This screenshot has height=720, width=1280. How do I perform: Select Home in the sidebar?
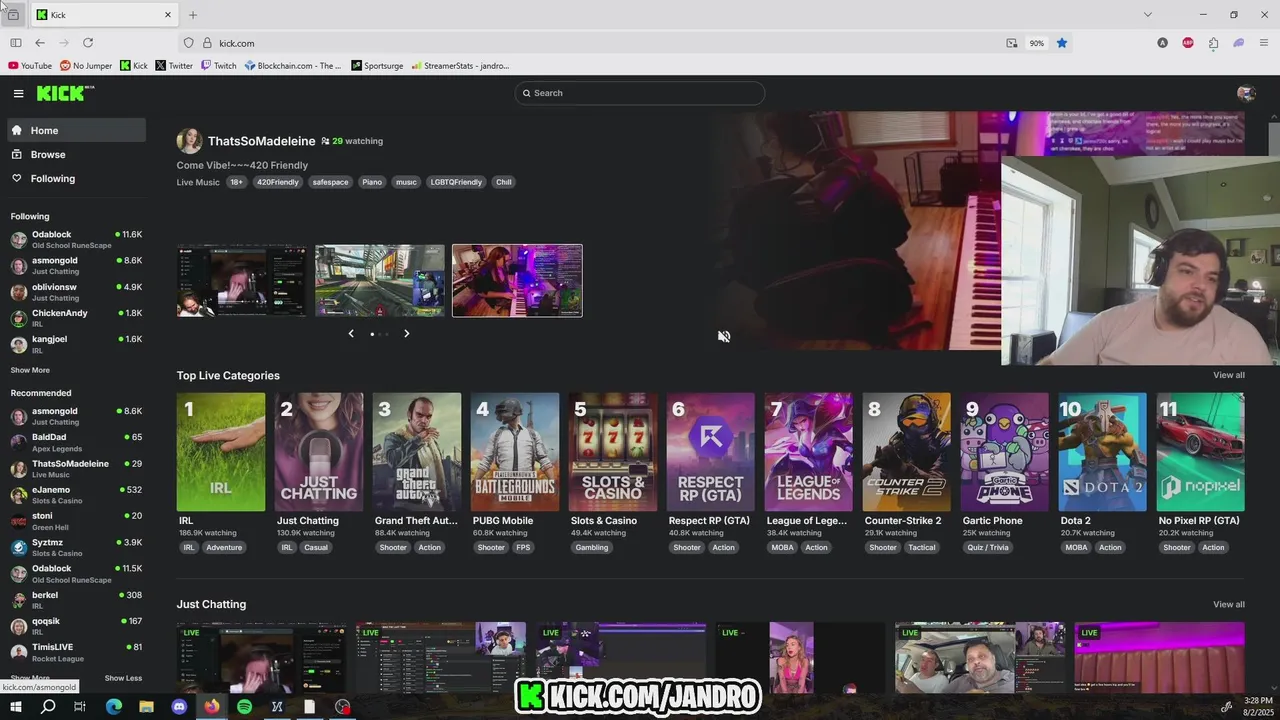[x=77, y=130]
